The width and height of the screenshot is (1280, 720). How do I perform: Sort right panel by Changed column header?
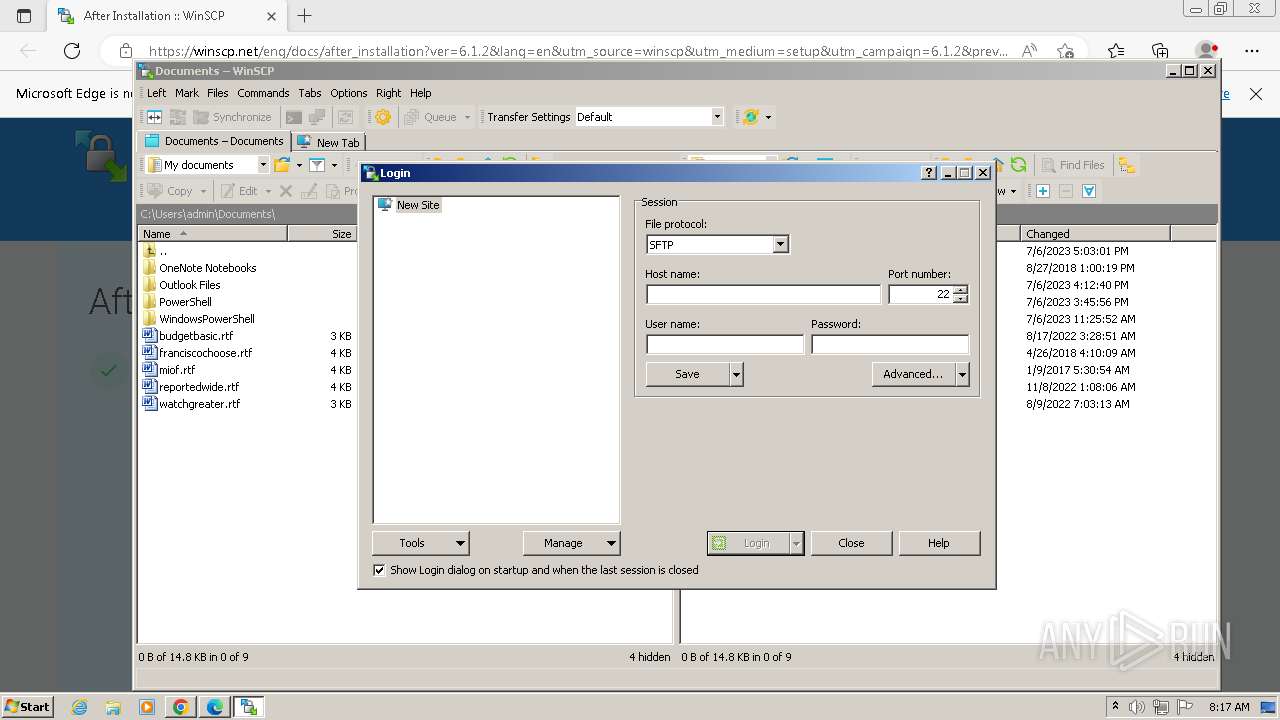1096,234
